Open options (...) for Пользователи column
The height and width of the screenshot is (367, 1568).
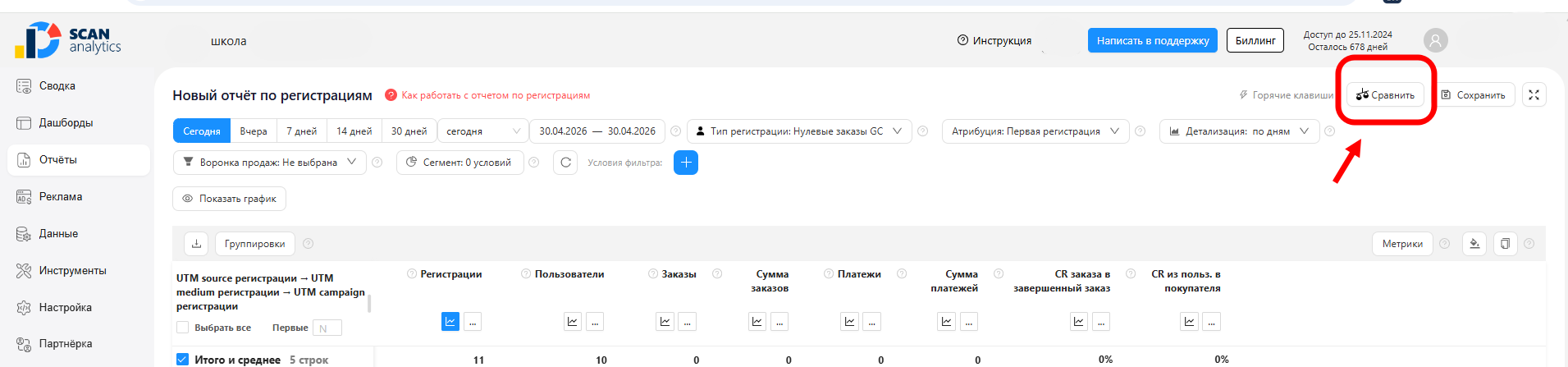click(x=595, y=322)
